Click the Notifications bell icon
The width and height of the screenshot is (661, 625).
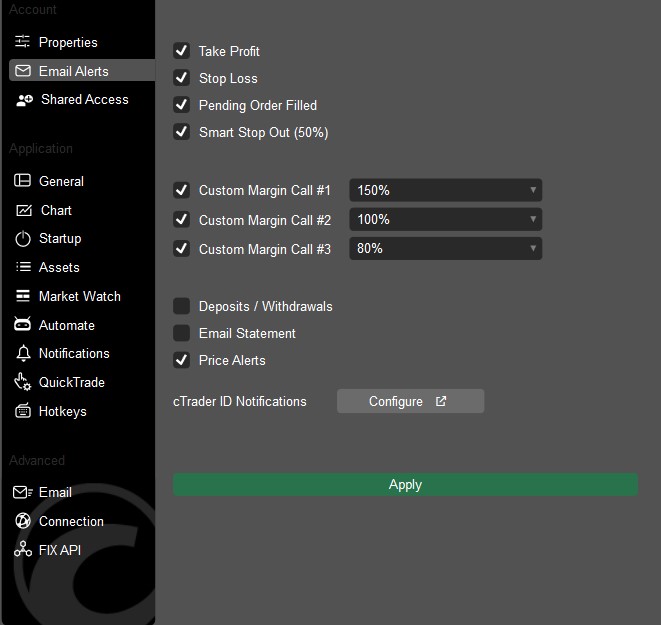click(x=23, y=353)
